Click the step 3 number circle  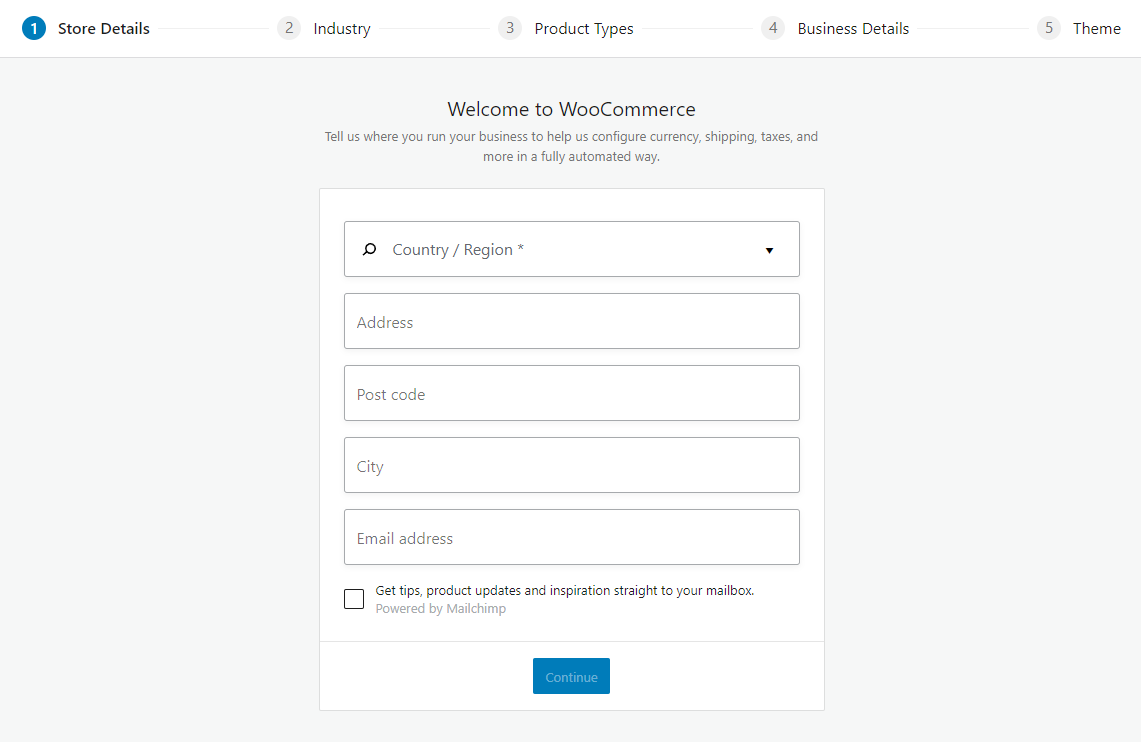click(x=510, y=28)
